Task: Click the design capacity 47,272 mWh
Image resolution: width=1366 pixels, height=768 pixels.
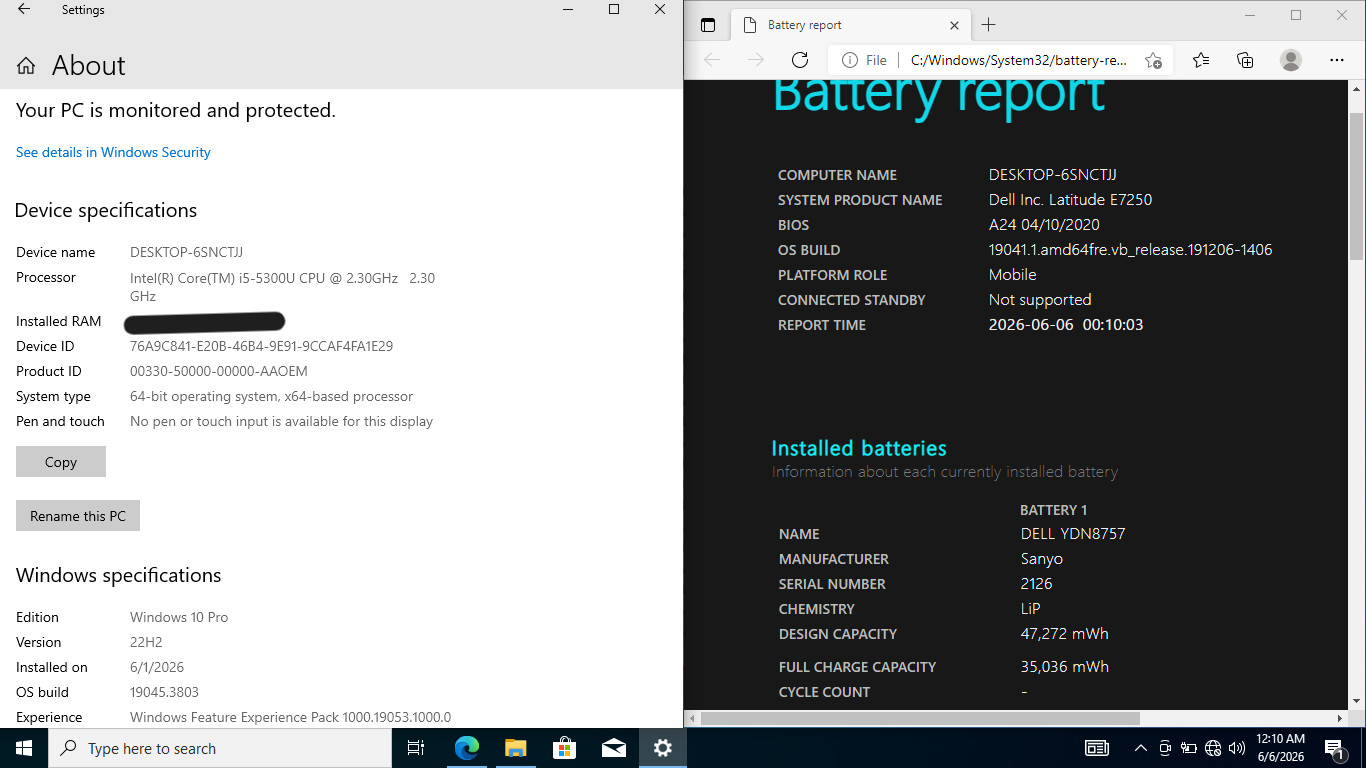Action: (1065, 633)
